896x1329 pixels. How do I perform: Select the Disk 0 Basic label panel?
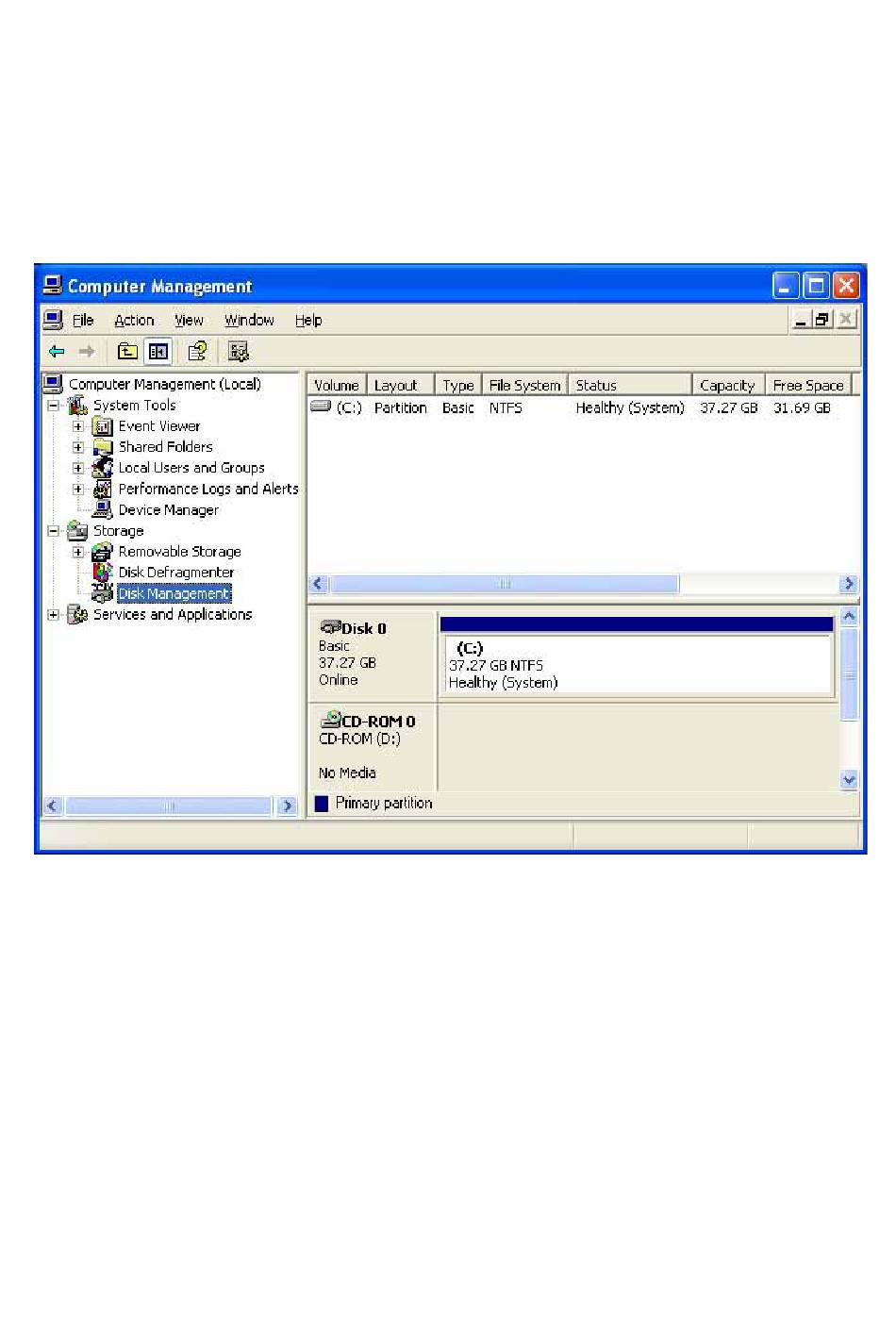point(373,655)
